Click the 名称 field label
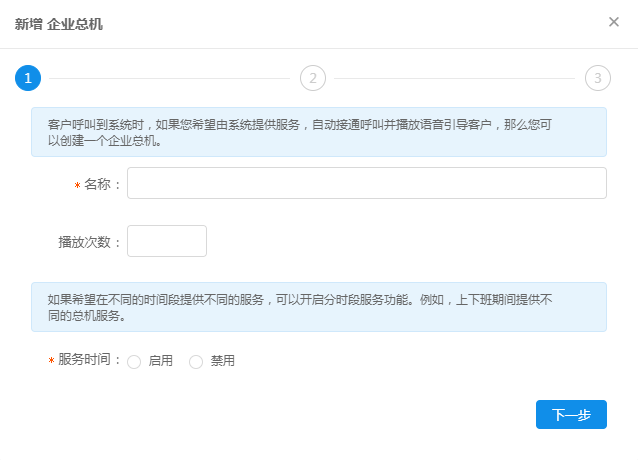The image size is (638, 460). [102, 184]
